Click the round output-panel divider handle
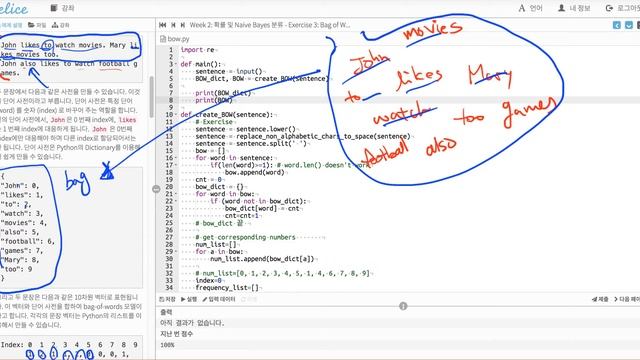Screen dimensions: 640x360 [403, 306]
